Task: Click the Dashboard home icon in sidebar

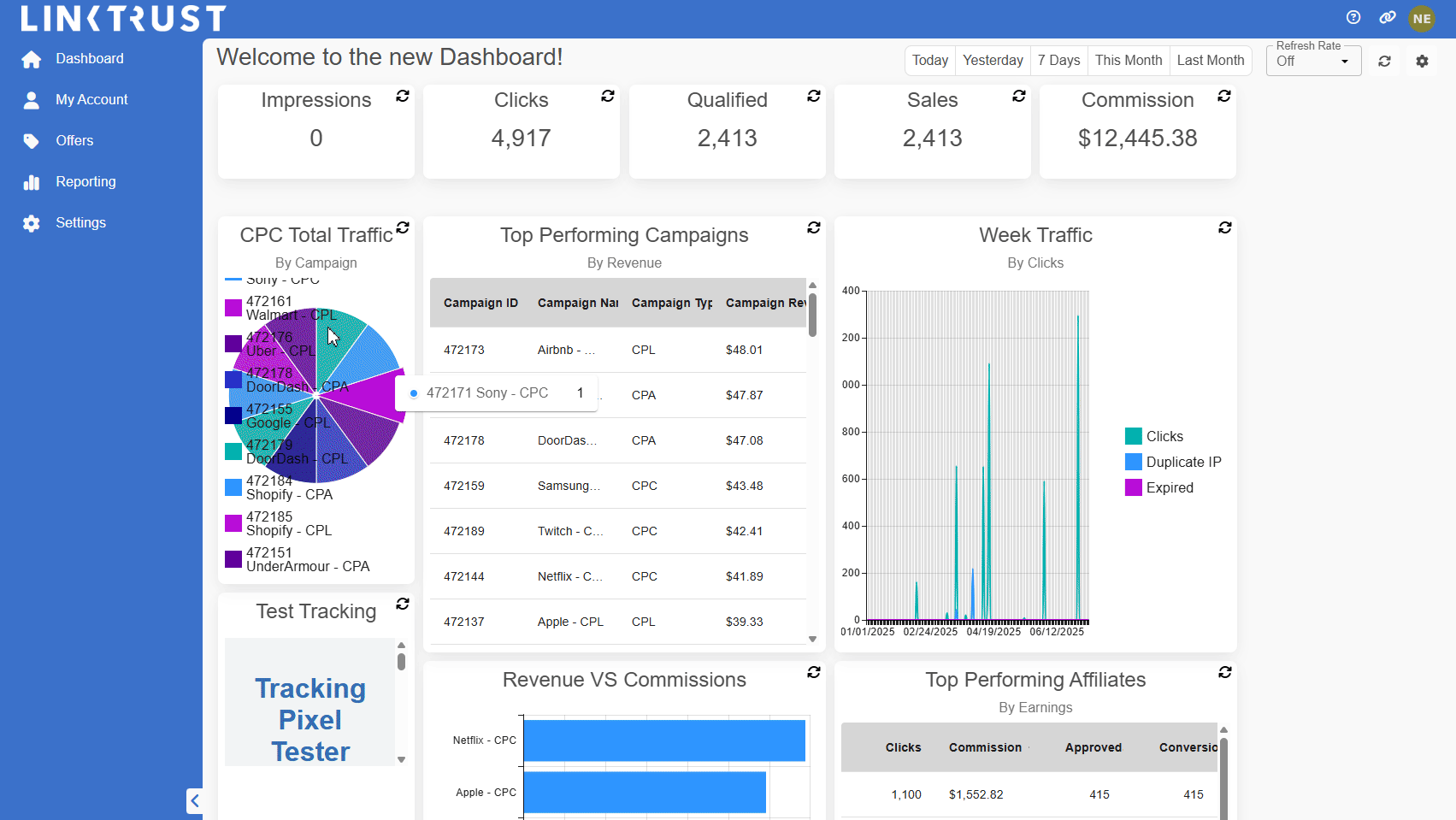Action: tap(32, 59)
